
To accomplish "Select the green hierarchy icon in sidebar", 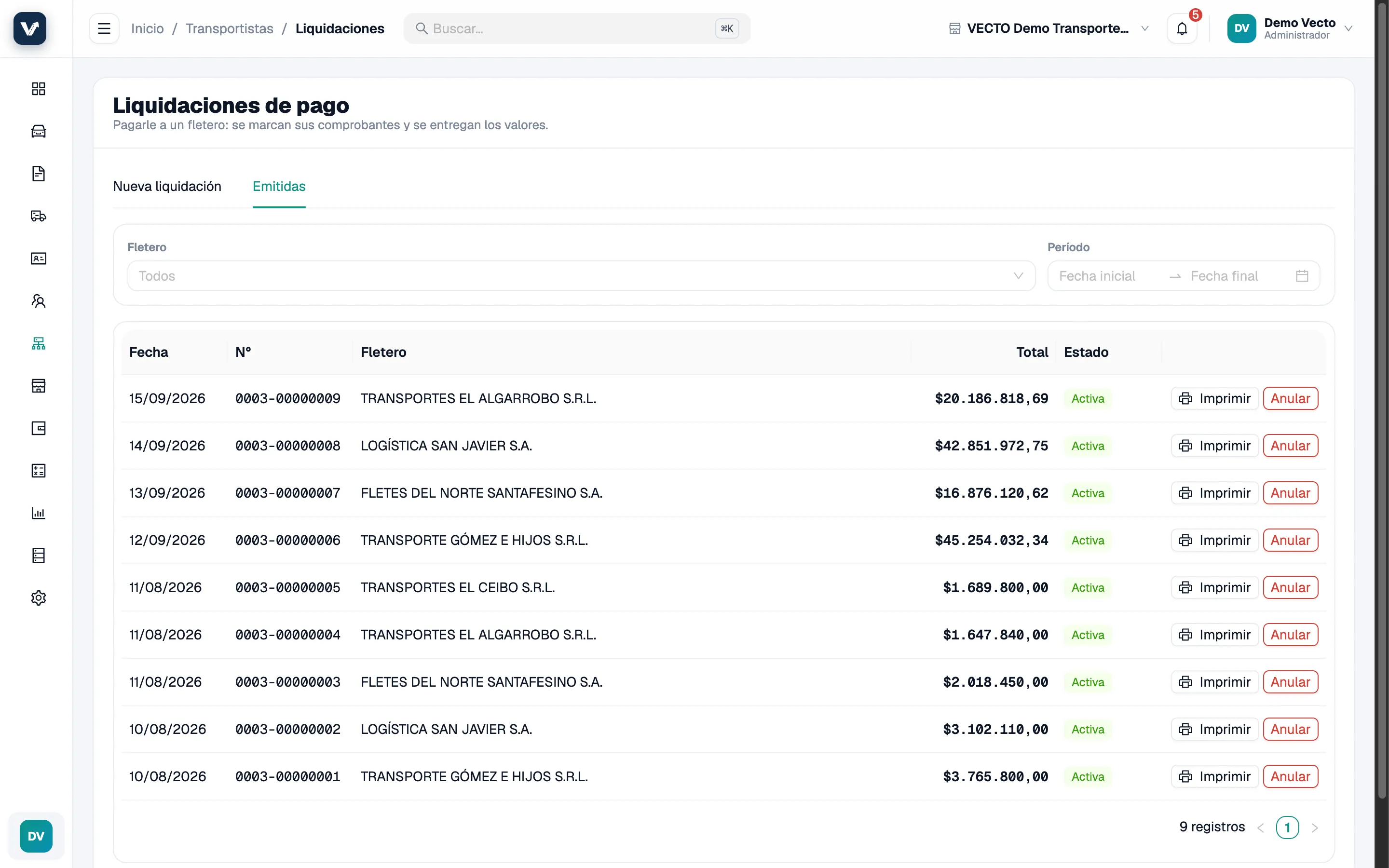I will 39,343.
